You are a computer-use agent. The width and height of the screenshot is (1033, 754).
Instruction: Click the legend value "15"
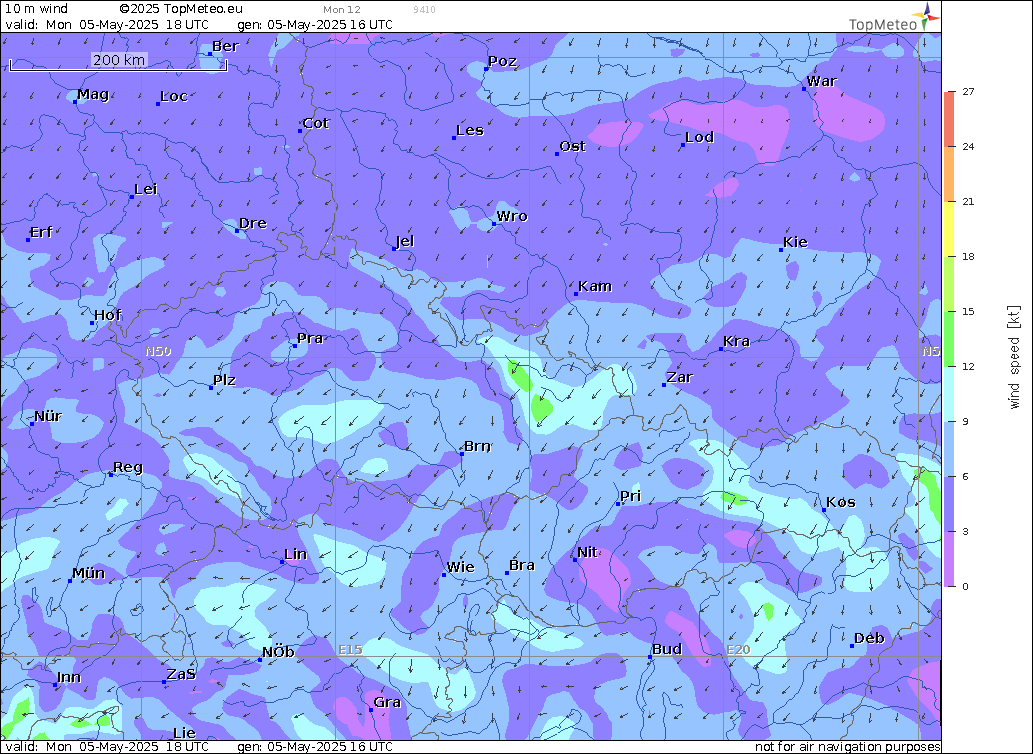click(x=968, y=311)
